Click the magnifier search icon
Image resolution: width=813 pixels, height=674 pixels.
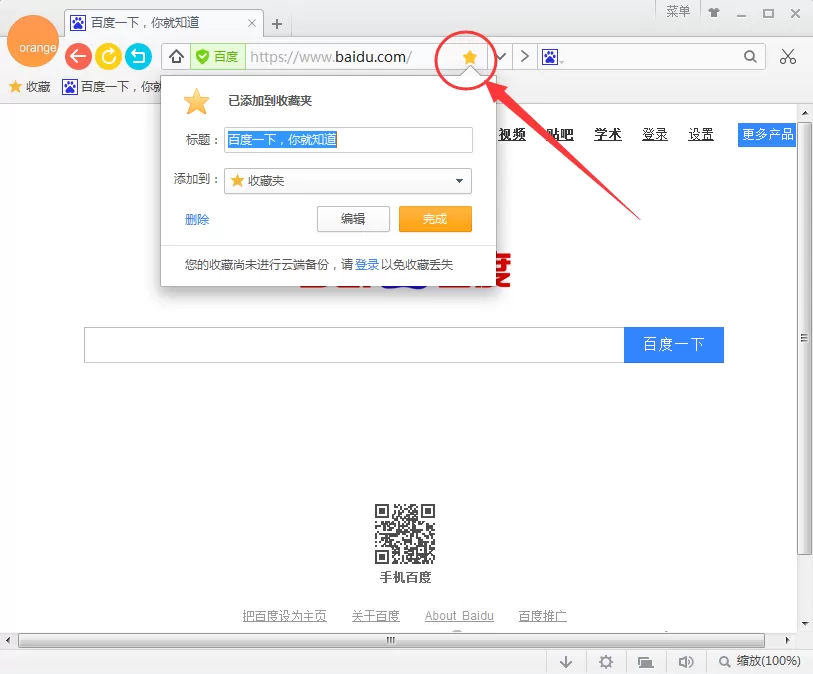click(x=750, y=56)
